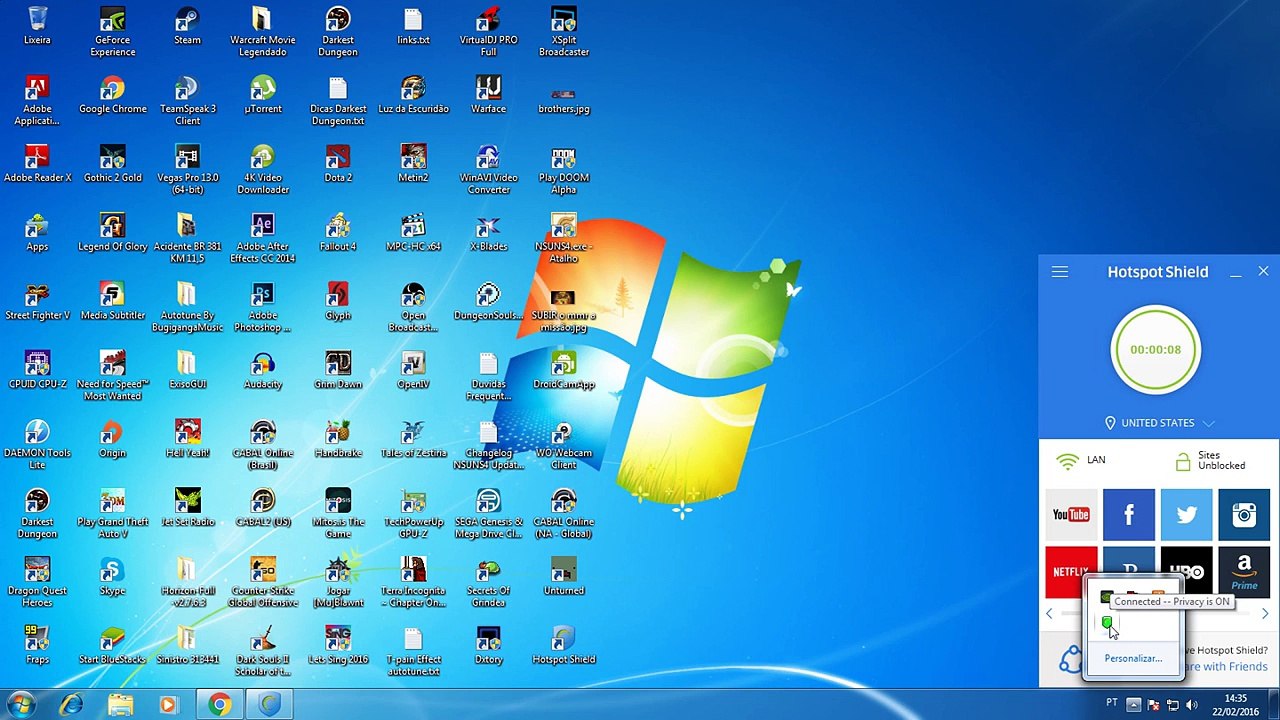Screen dimensions: 1280x720
Task: Select the GeForce Experience desktop icon
Action: click(x=112, y=31)
